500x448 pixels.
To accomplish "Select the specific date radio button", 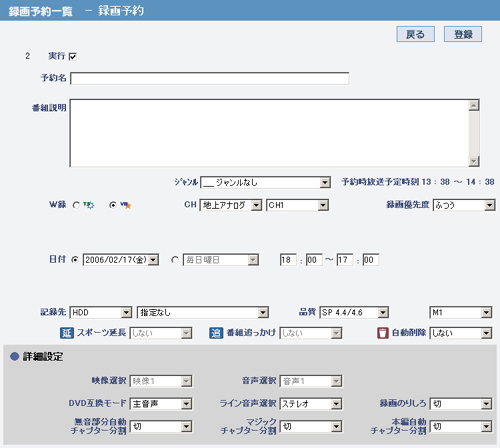I will tap(75, 259).
